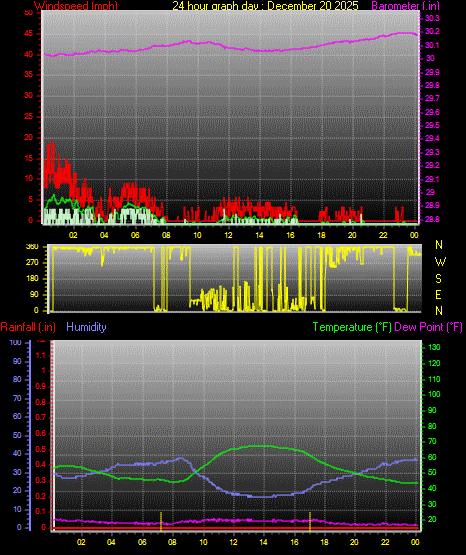This screenshot has width=466, height=555.
Task: Select the '270' wind direction axis value
Action: click(x=32, y=263)
